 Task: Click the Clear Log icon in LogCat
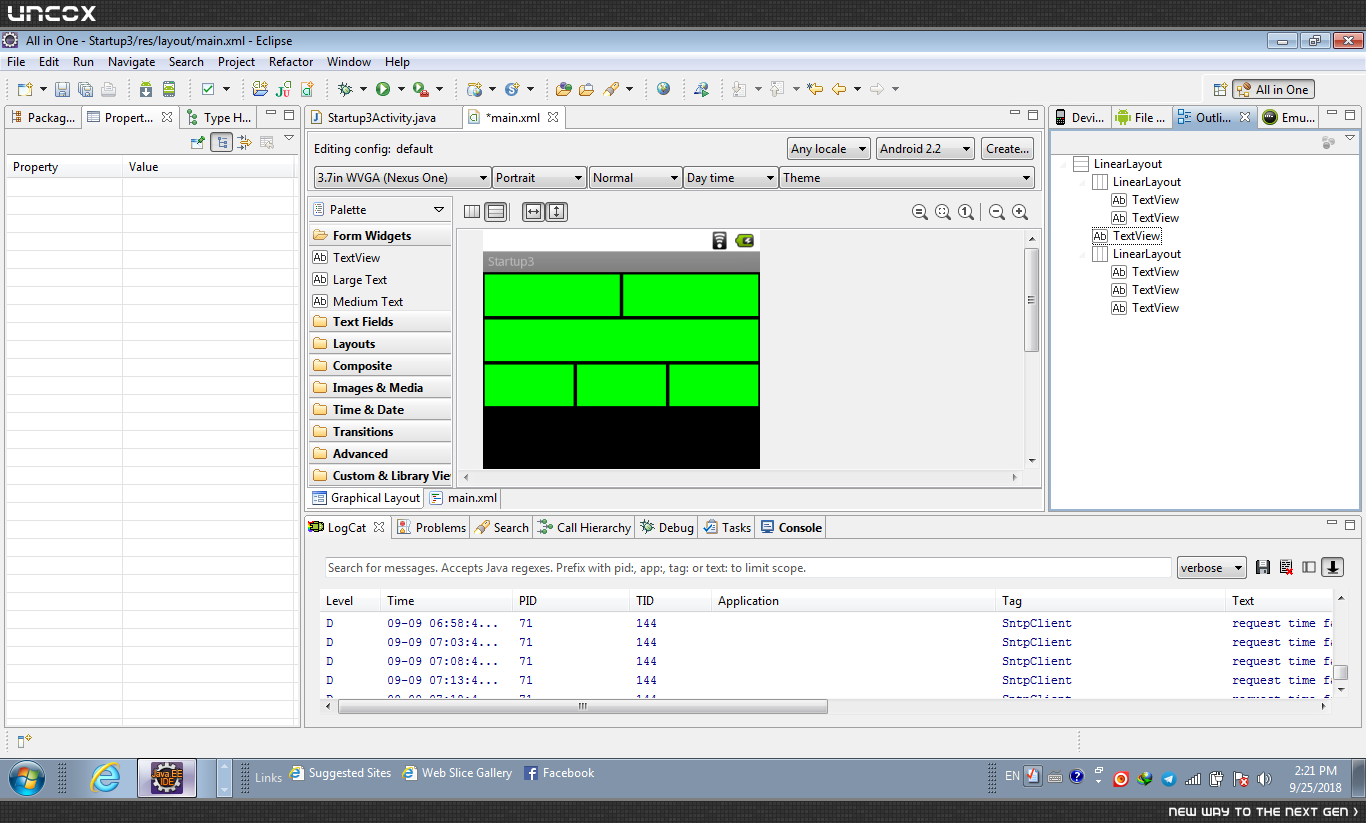click(x=1286, y=568)
